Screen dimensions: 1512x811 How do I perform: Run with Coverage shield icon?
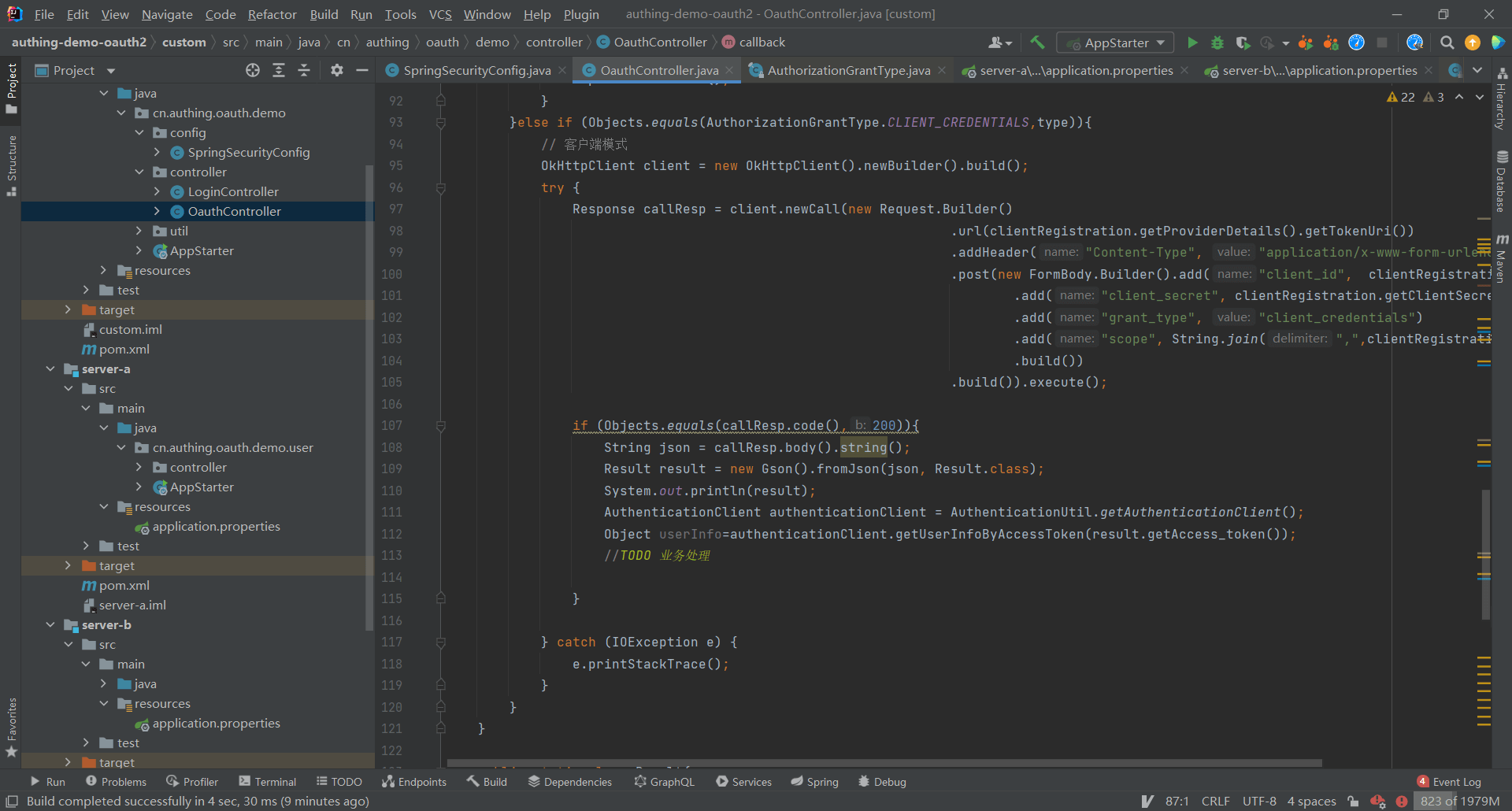[1243, 43]
